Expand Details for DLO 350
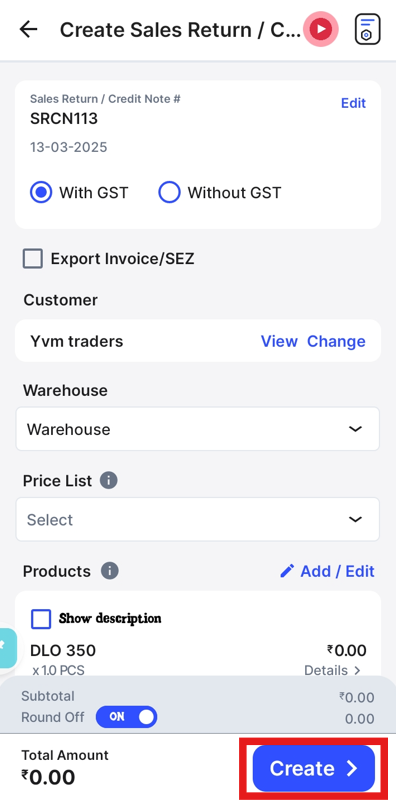 [x=333, y=670]
